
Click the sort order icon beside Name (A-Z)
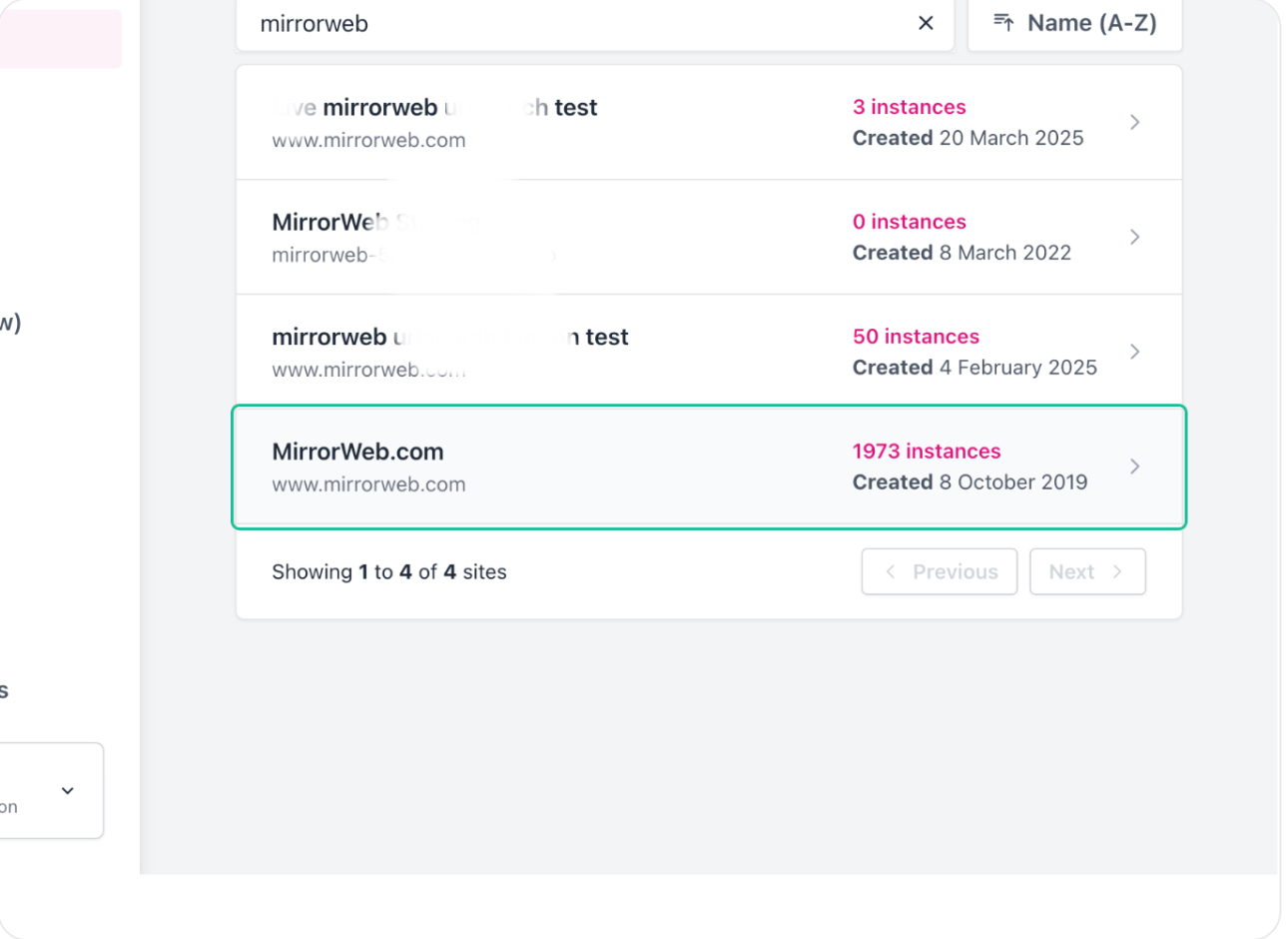tap(1003, 23)
